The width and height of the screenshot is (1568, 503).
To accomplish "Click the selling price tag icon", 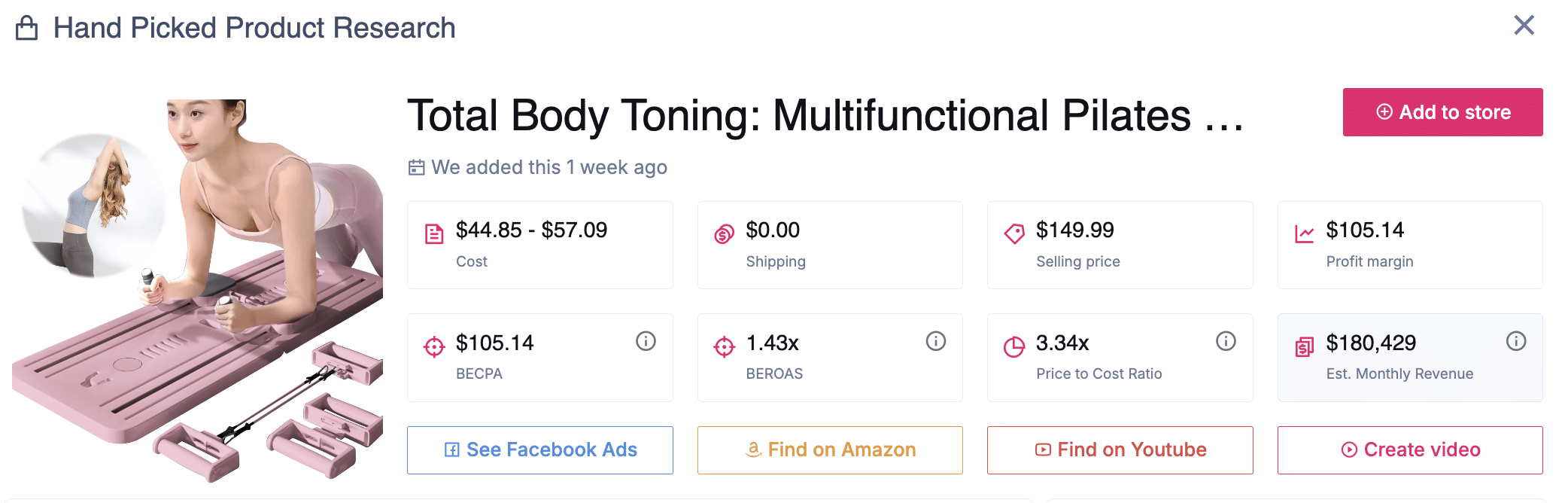I will [x=1014, y=233].
